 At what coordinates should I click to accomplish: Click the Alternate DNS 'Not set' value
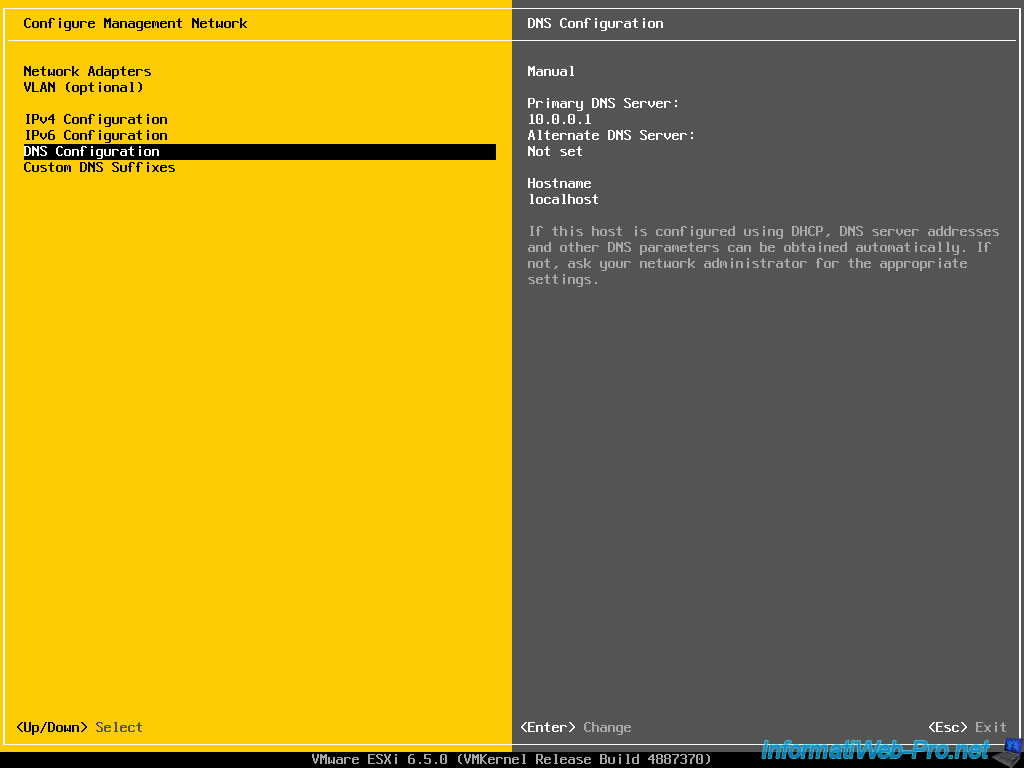(554, 152)
